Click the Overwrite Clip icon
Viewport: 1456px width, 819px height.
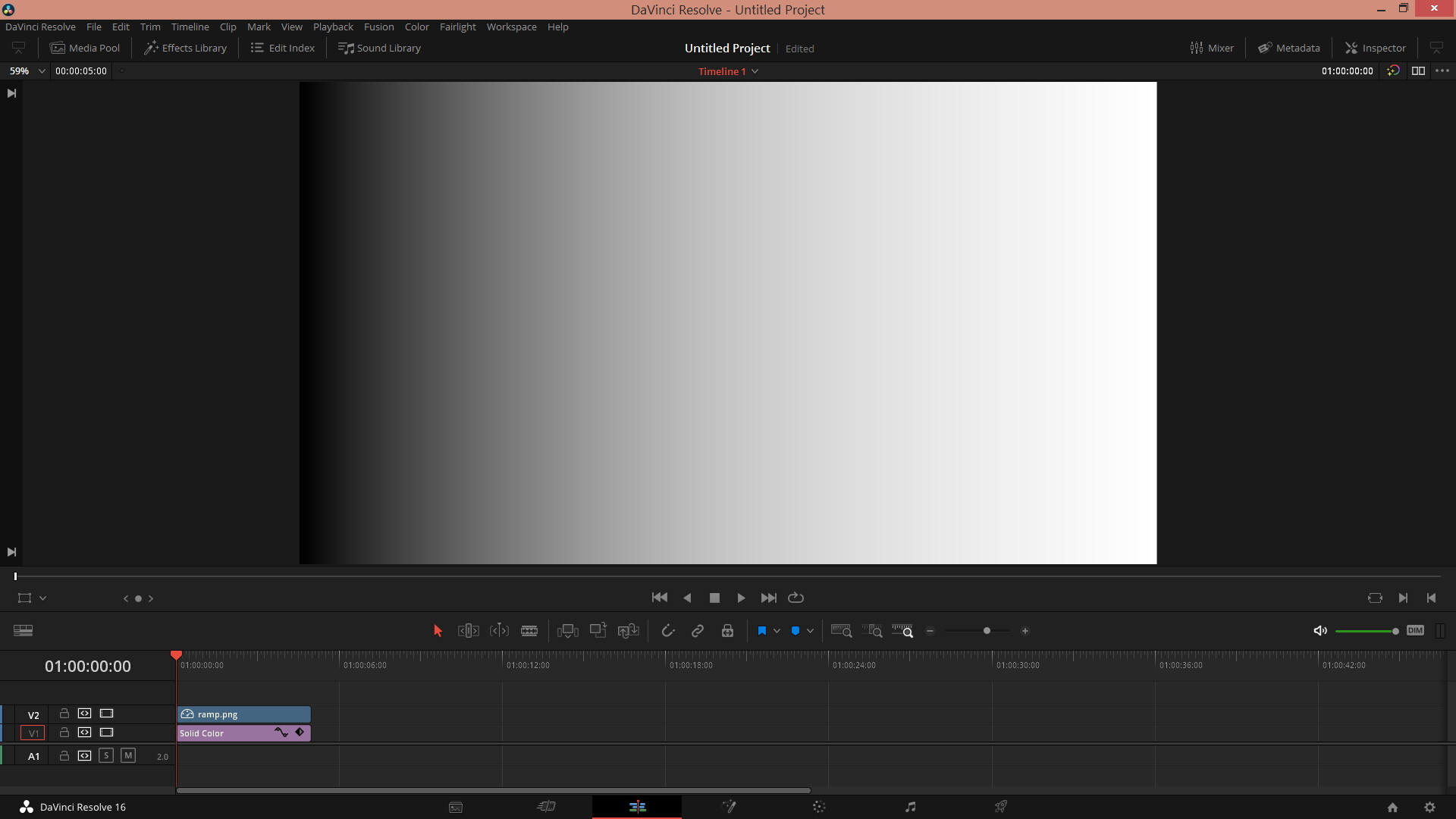click(598, 630)
